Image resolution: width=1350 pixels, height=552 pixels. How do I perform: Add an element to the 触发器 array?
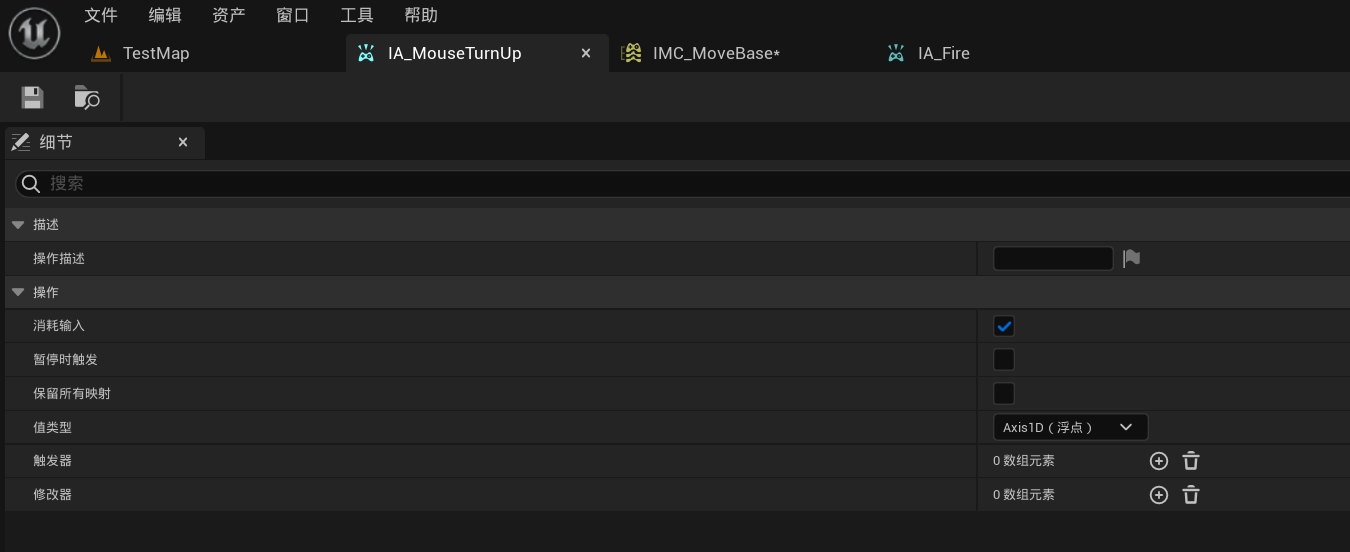[x=1159, y=461]
